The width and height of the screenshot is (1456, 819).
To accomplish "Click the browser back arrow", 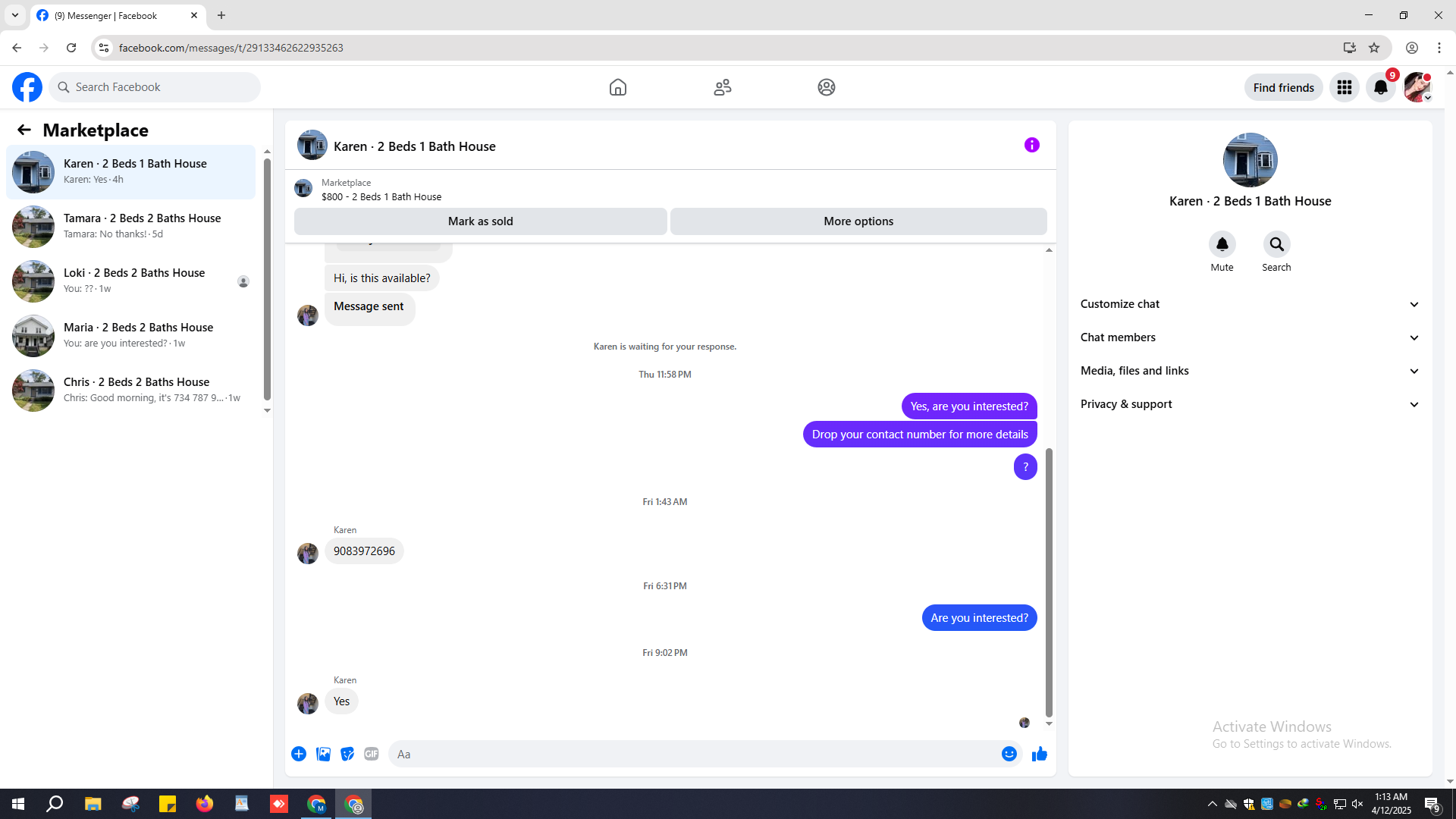I will click(x=17, y=48).
